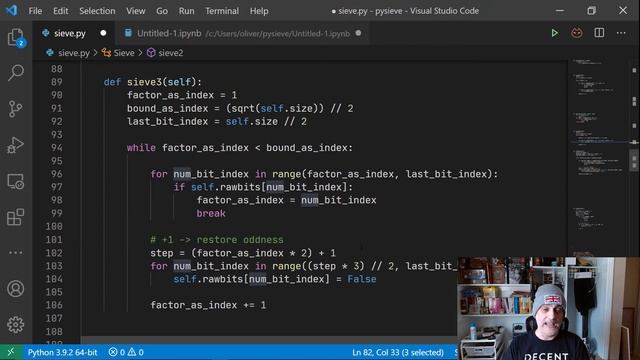The width and height of the screenshot is (640, 360).
Task: Click 'factor_as_index += 1' line
Action: 208,305
